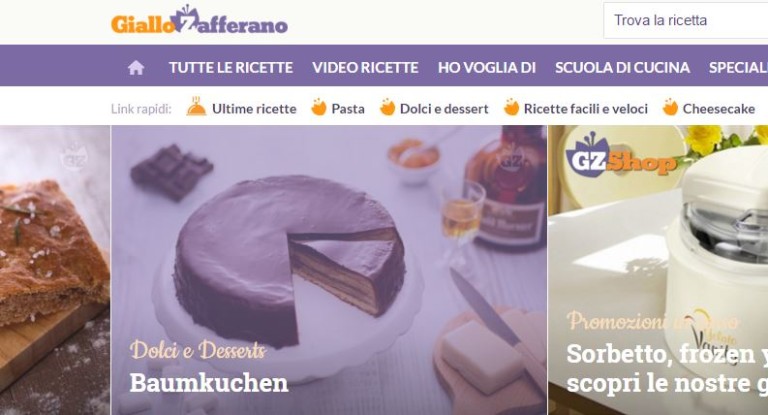768x415 pixels.
Task: Click the Trova la ricetta search field
Action: 686,21
